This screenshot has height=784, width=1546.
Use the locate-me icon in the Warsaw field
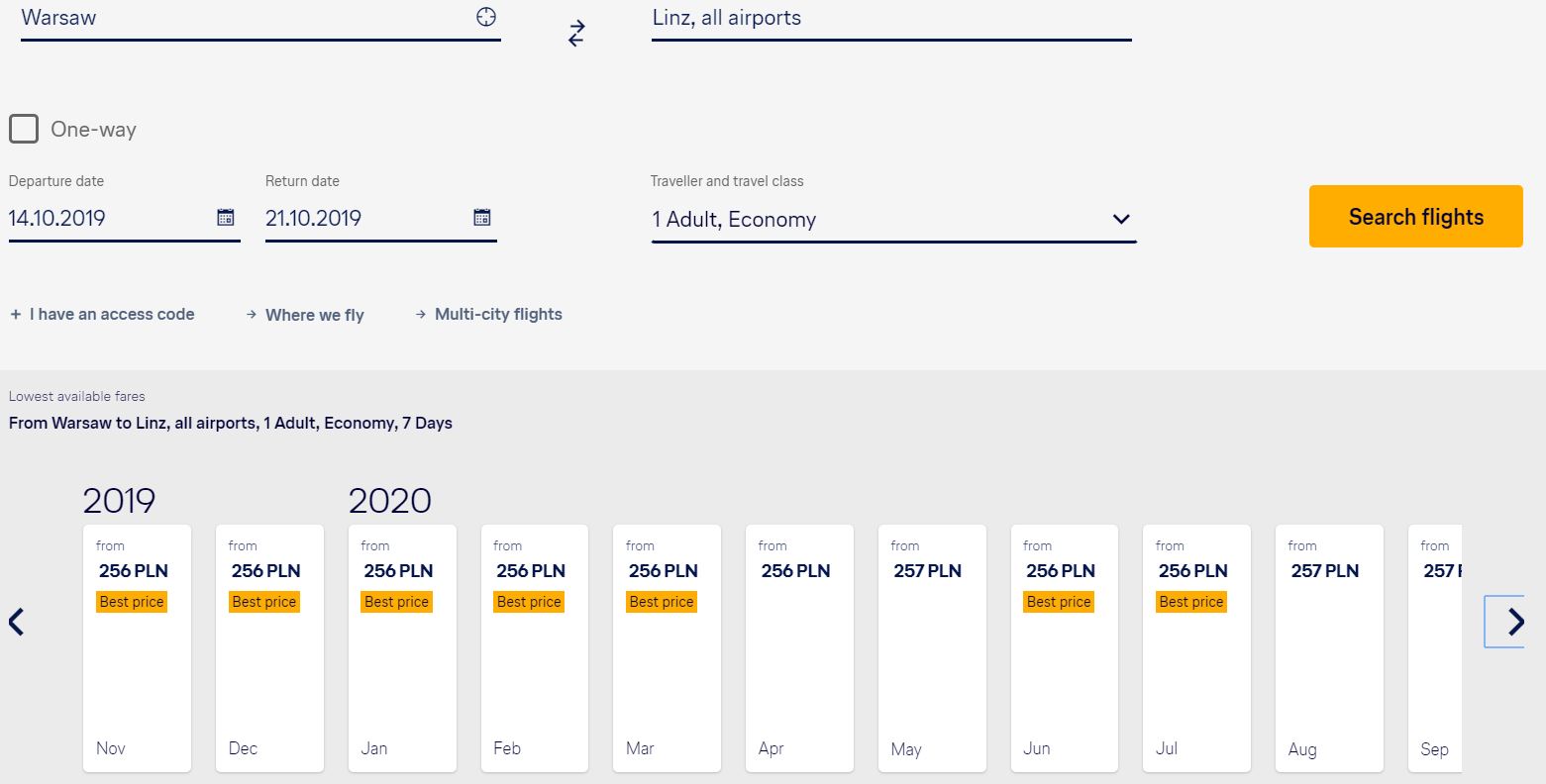click(x=485, y=17)
